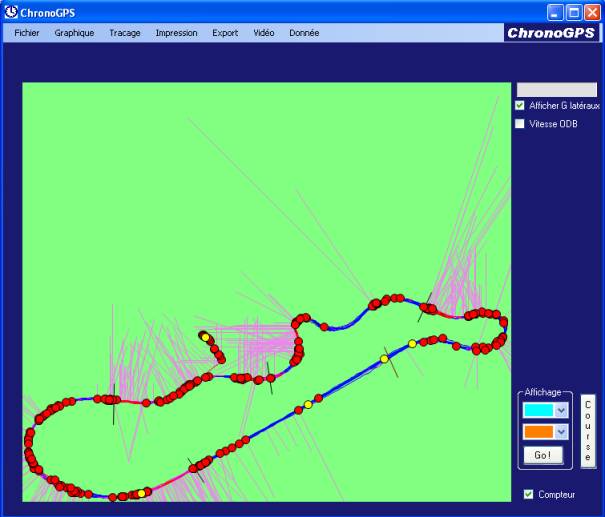Toggle the Compteur checkbox
Screen dimensions: 605x517
[x=528, y=494]
